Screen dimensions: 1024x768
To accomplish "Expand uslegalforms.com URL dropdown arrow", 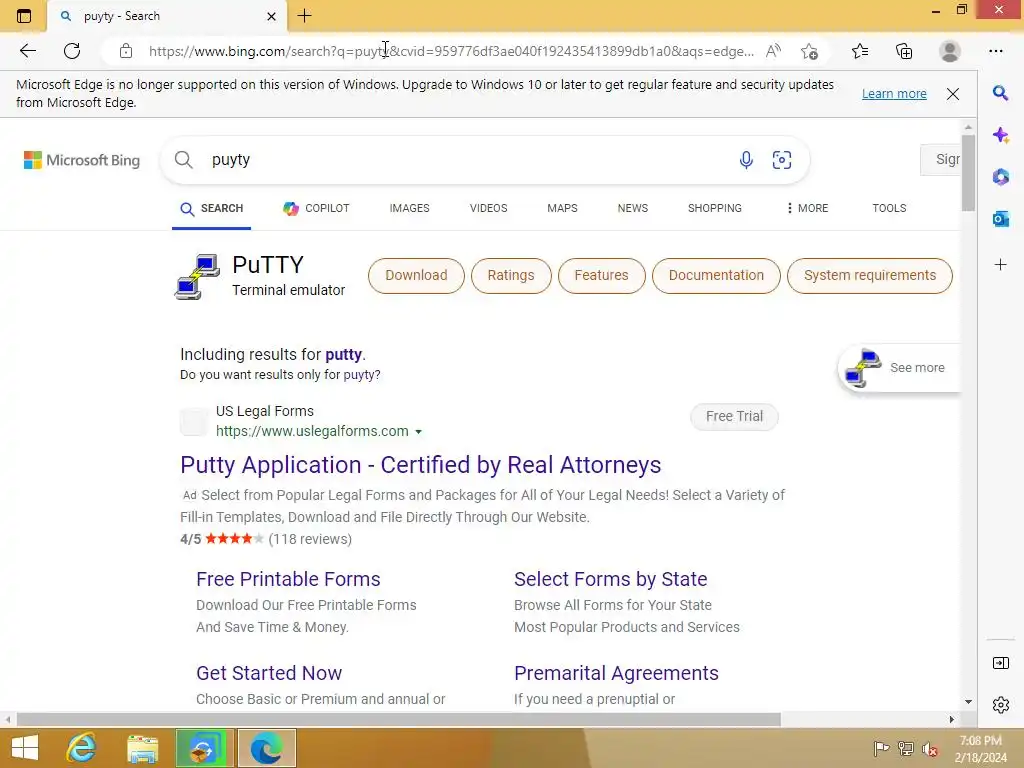I will click(x=419, y=432).
